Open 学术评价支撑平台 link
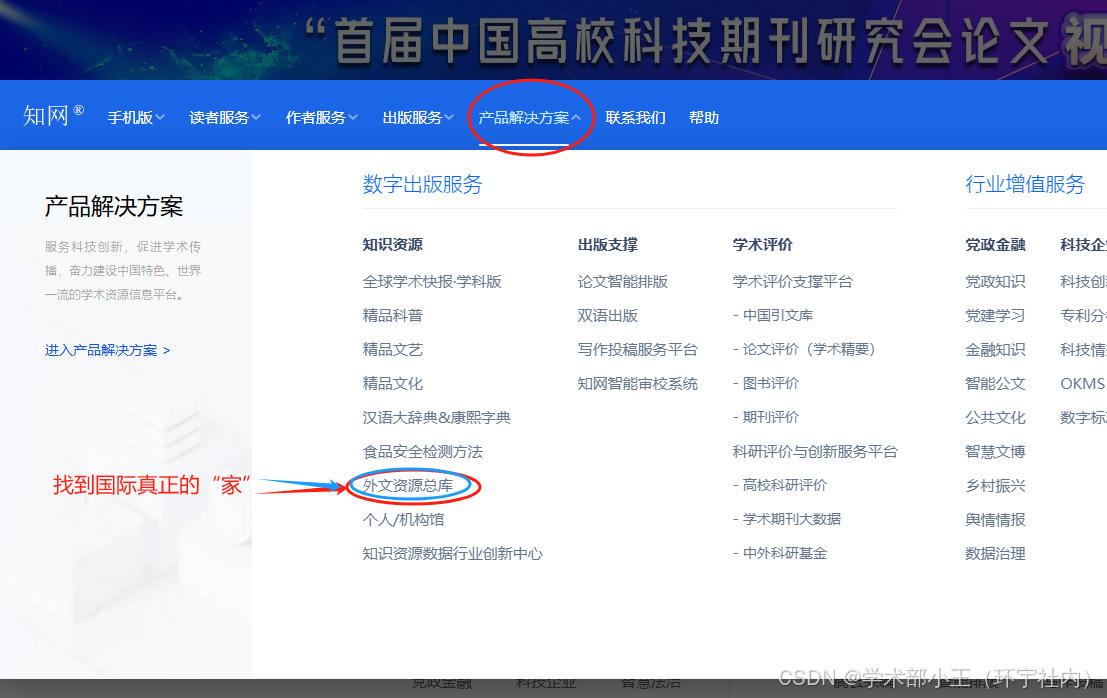Screen dimensions: 1107x698 coord(793,282)
